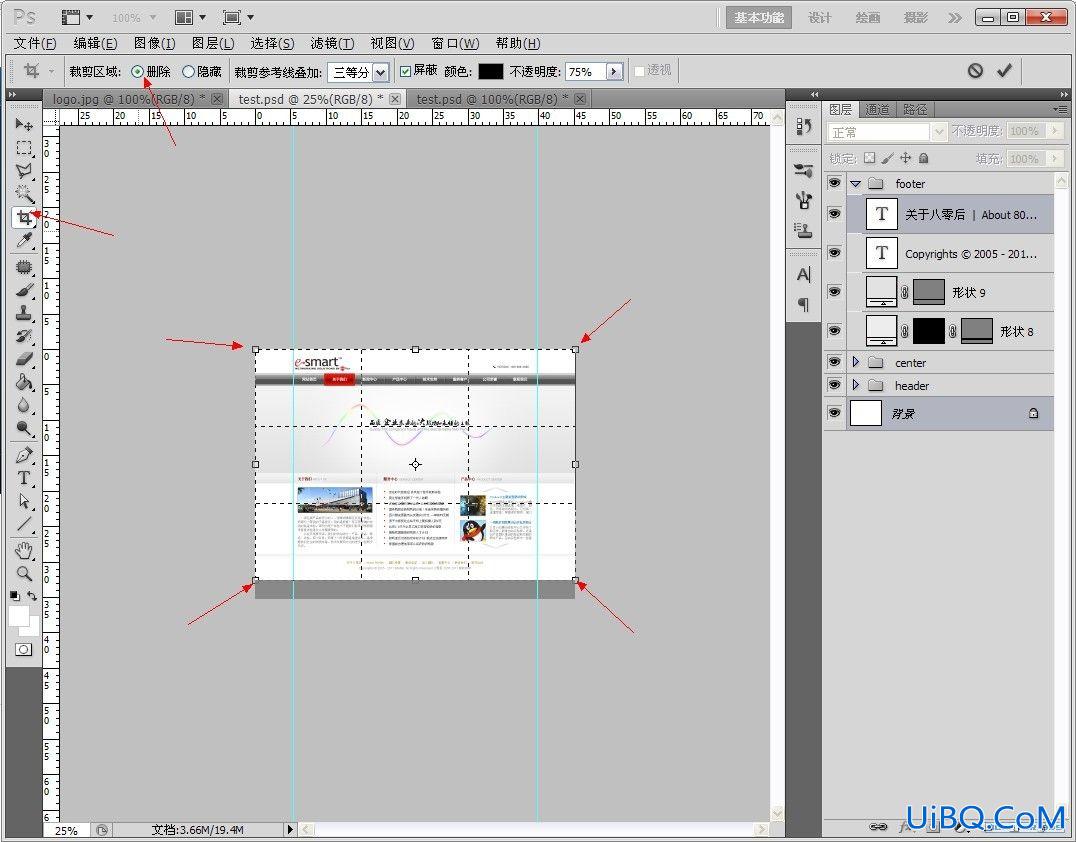
Task: Hide the Copyrights text layer
Action: point(834,253)
